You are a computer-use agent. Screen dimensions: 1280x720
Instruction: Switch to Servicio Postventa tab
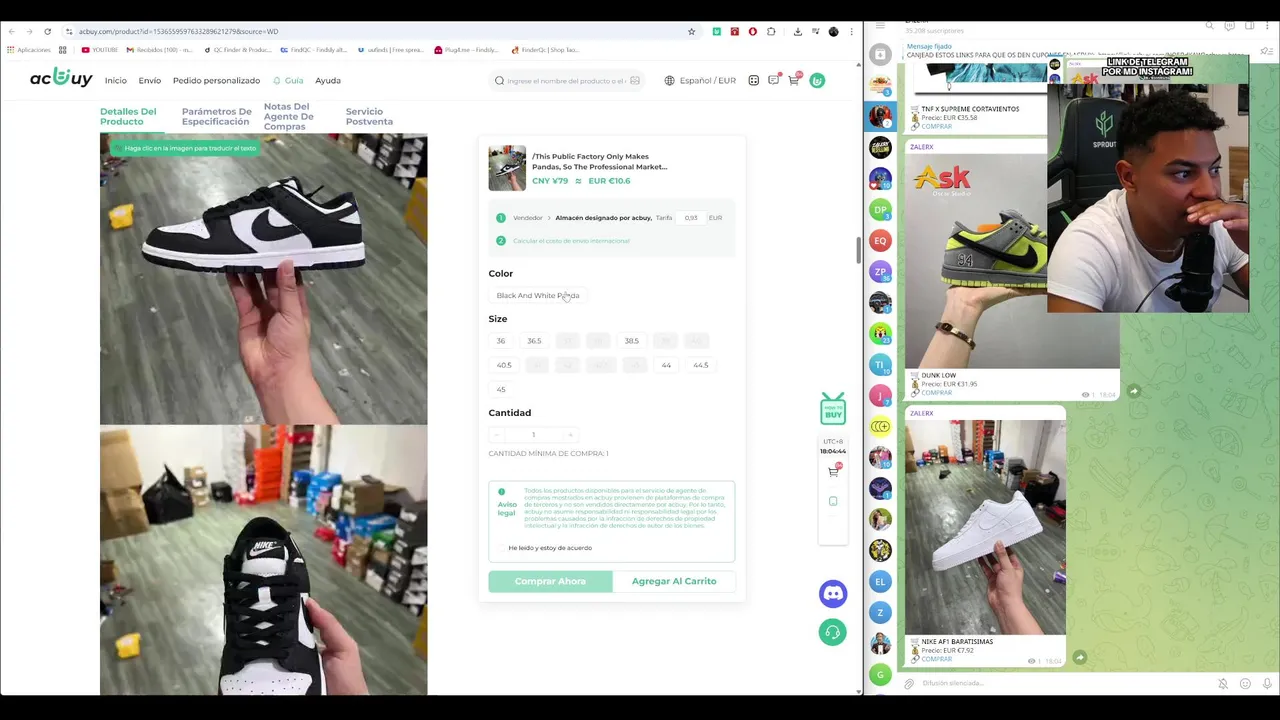tap(369, 117)
